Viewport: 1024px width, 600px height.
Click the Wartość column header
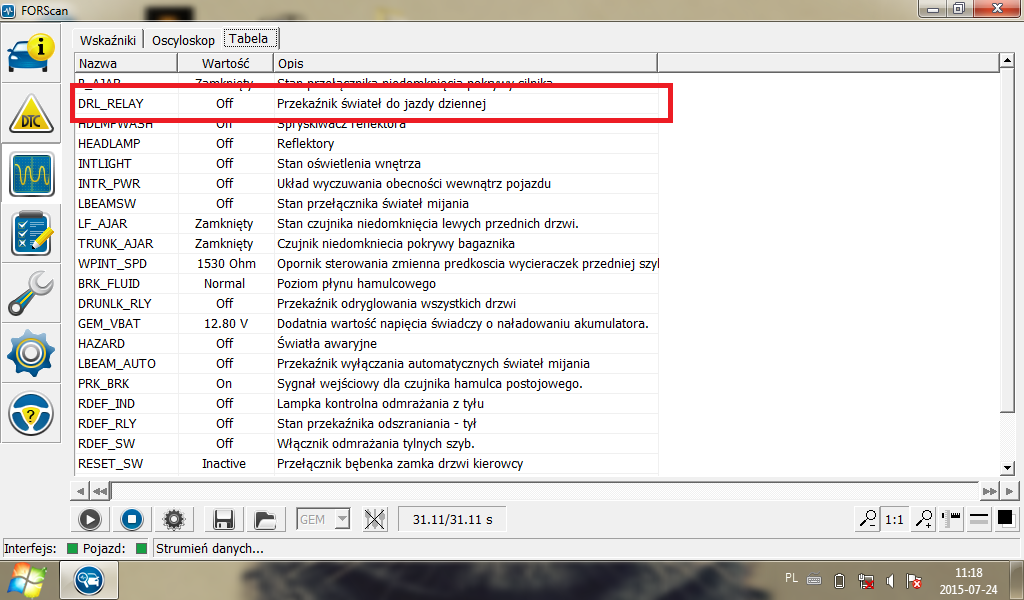point(224,63)
